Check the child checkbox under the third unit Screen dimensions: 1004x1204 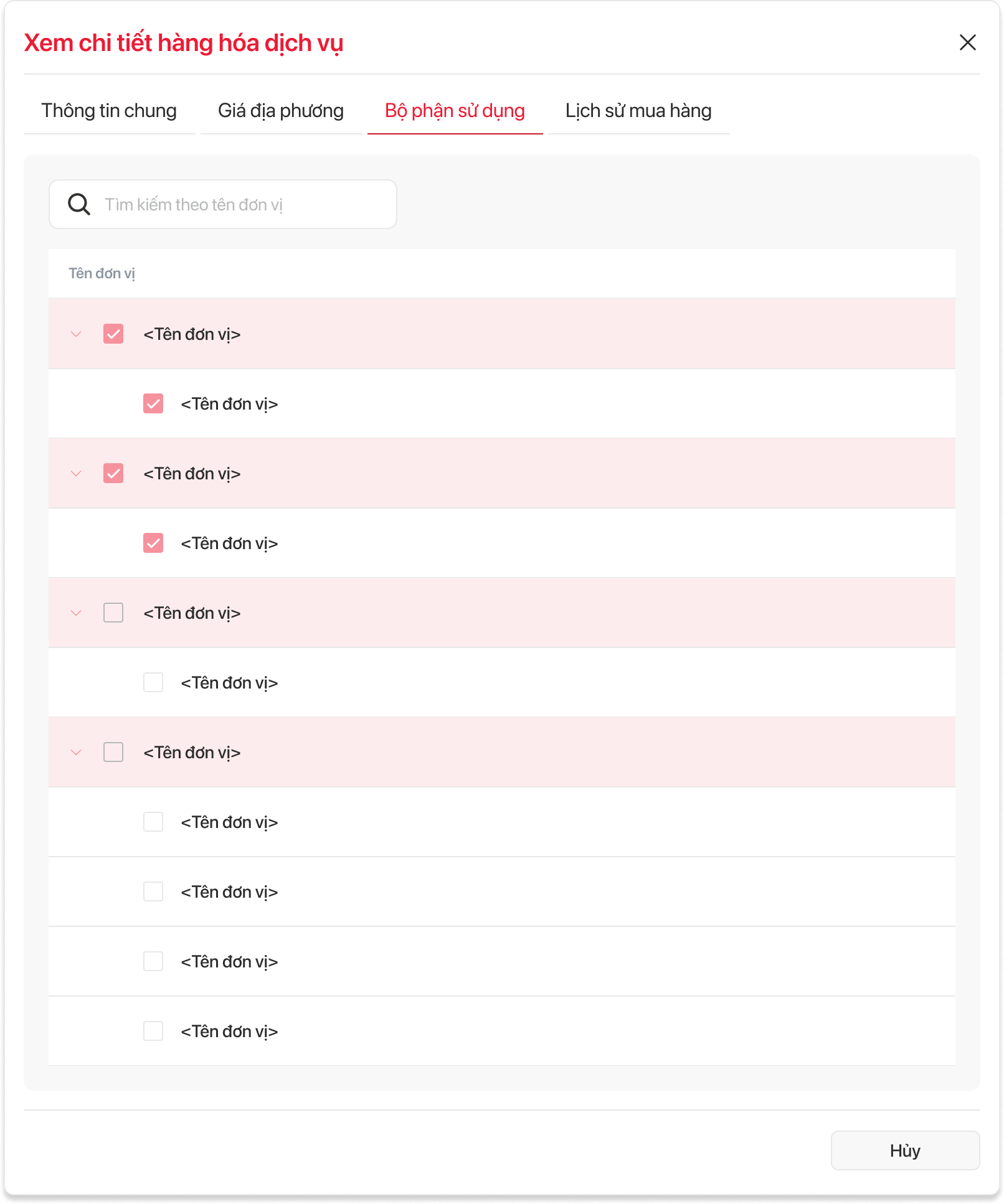pos(153,683)
